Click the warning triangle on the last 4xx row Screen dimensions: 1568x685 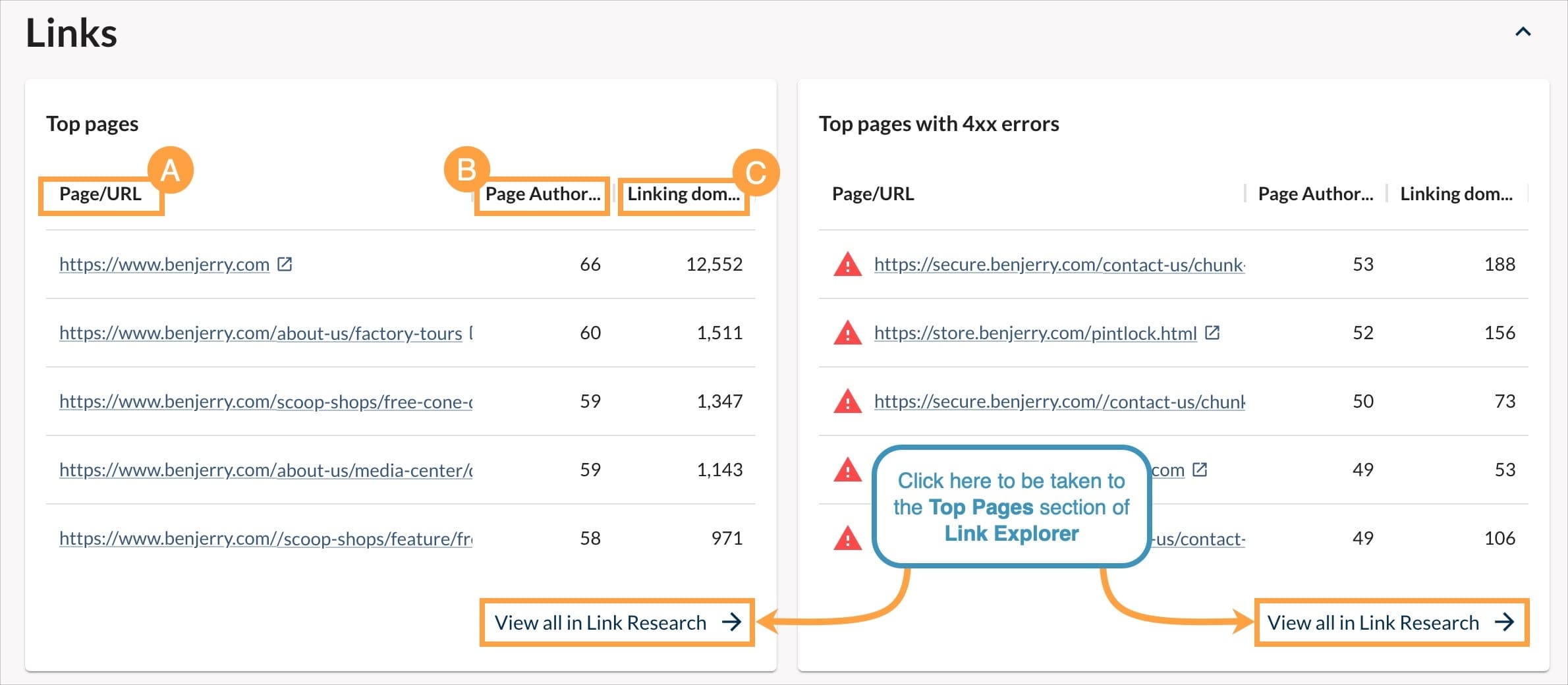tap(847, 538)
